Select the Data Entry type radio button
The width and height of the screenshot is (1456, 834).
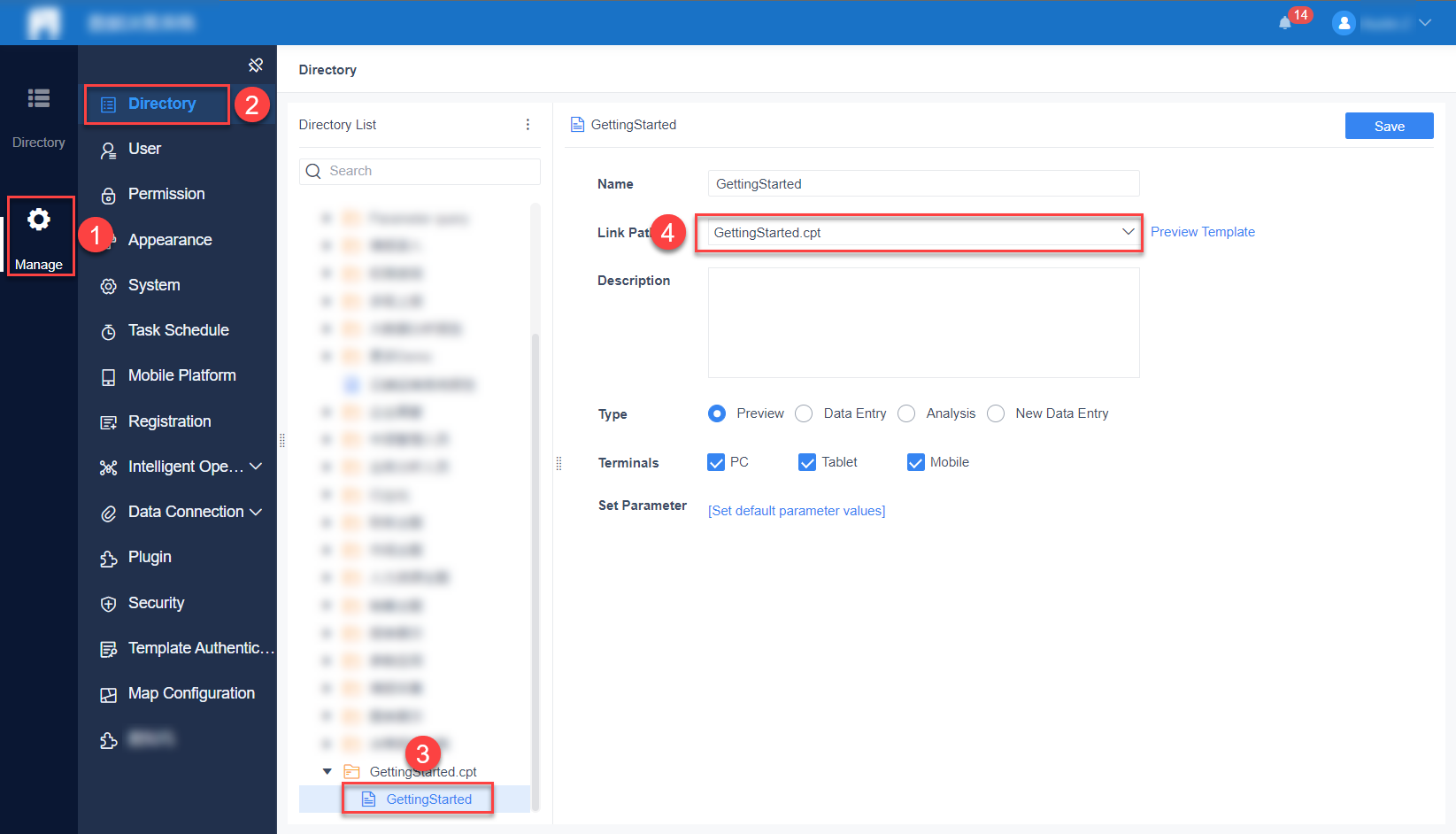(803, 413)
